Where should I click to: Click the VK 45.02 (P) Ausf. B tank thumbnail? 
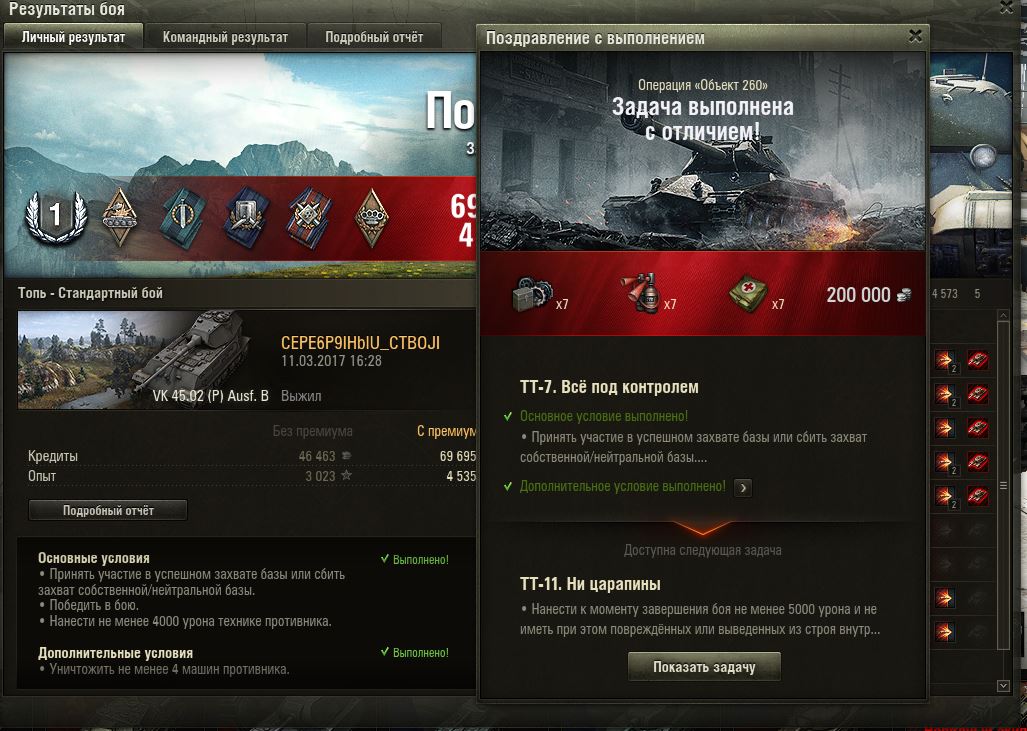click(134, 360)
